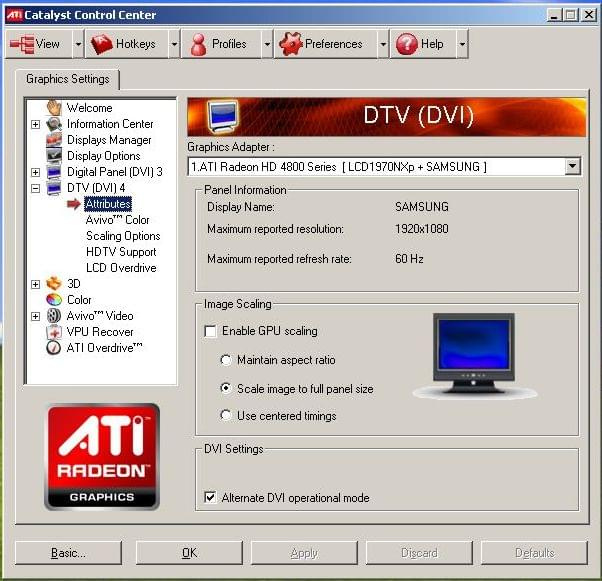Open the Hotkeys dropdown arrow
This screenshot has width=602, height=581.
(x=174, y=44)
